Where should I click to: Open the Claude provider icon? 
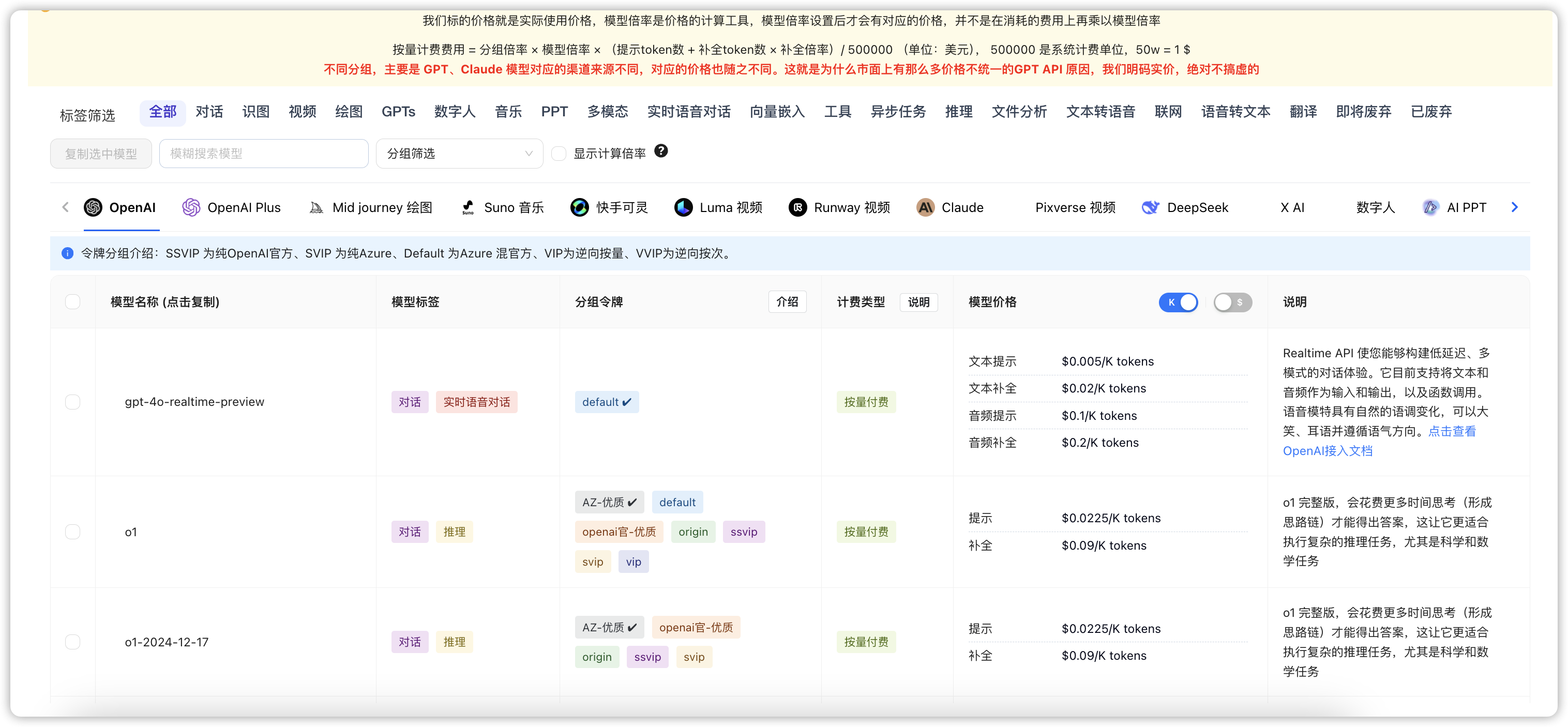click(x=925, y=207)
